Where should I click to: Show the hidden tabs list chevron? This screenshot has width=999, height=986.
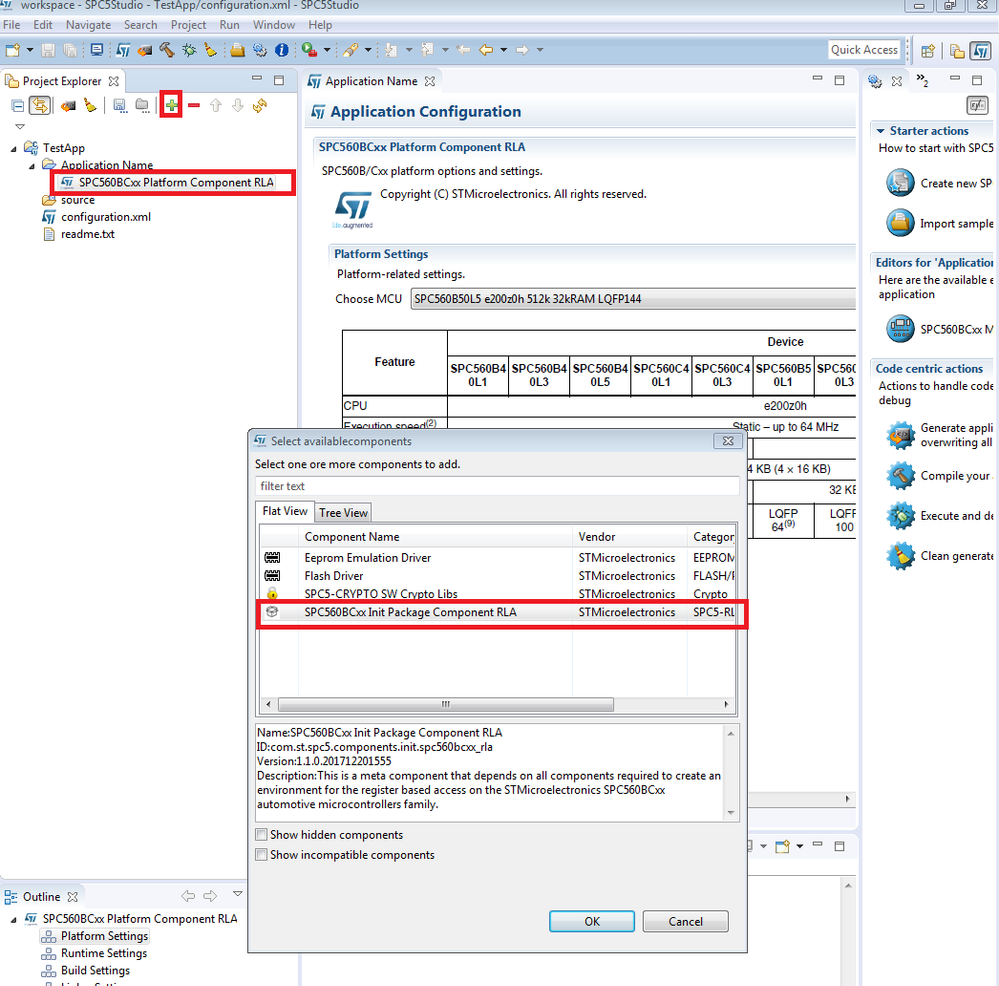coord(922,80)
